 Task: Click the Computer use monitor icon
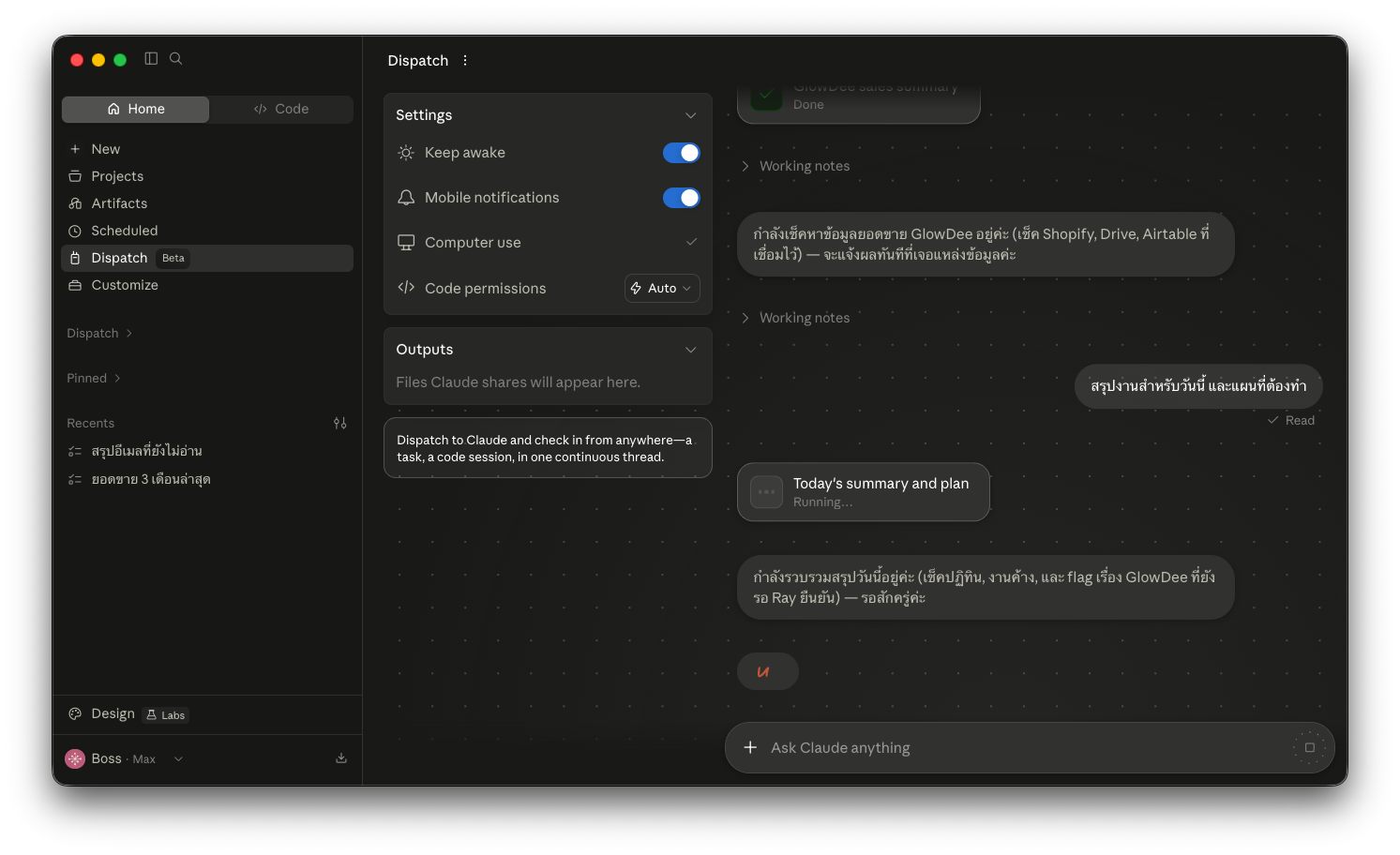tap(406, 243)
